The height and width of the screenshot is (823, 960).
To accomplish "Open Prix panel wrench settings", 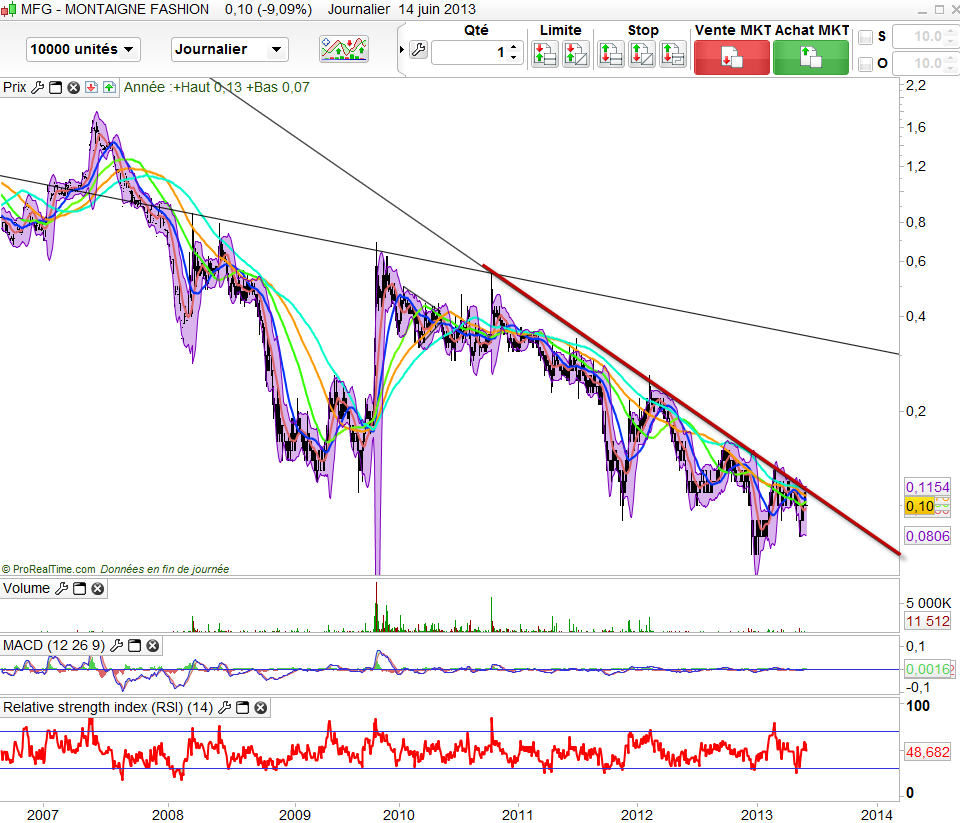I will (38, 87).
